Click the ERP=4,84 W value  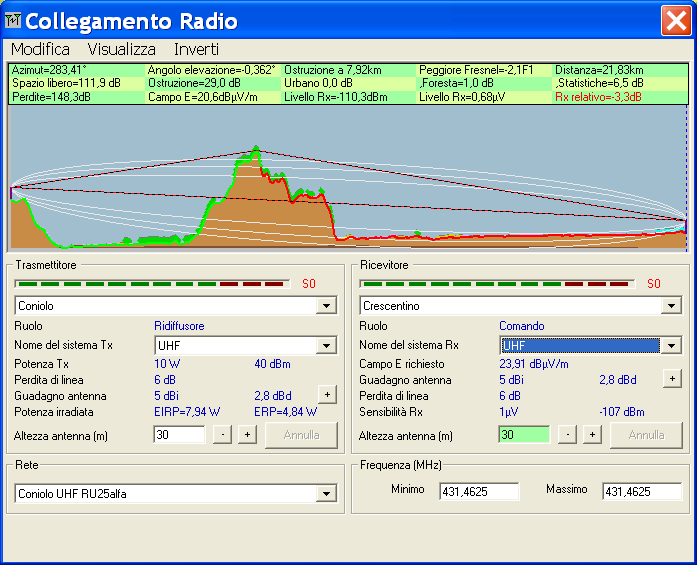[x=285, y=412]
